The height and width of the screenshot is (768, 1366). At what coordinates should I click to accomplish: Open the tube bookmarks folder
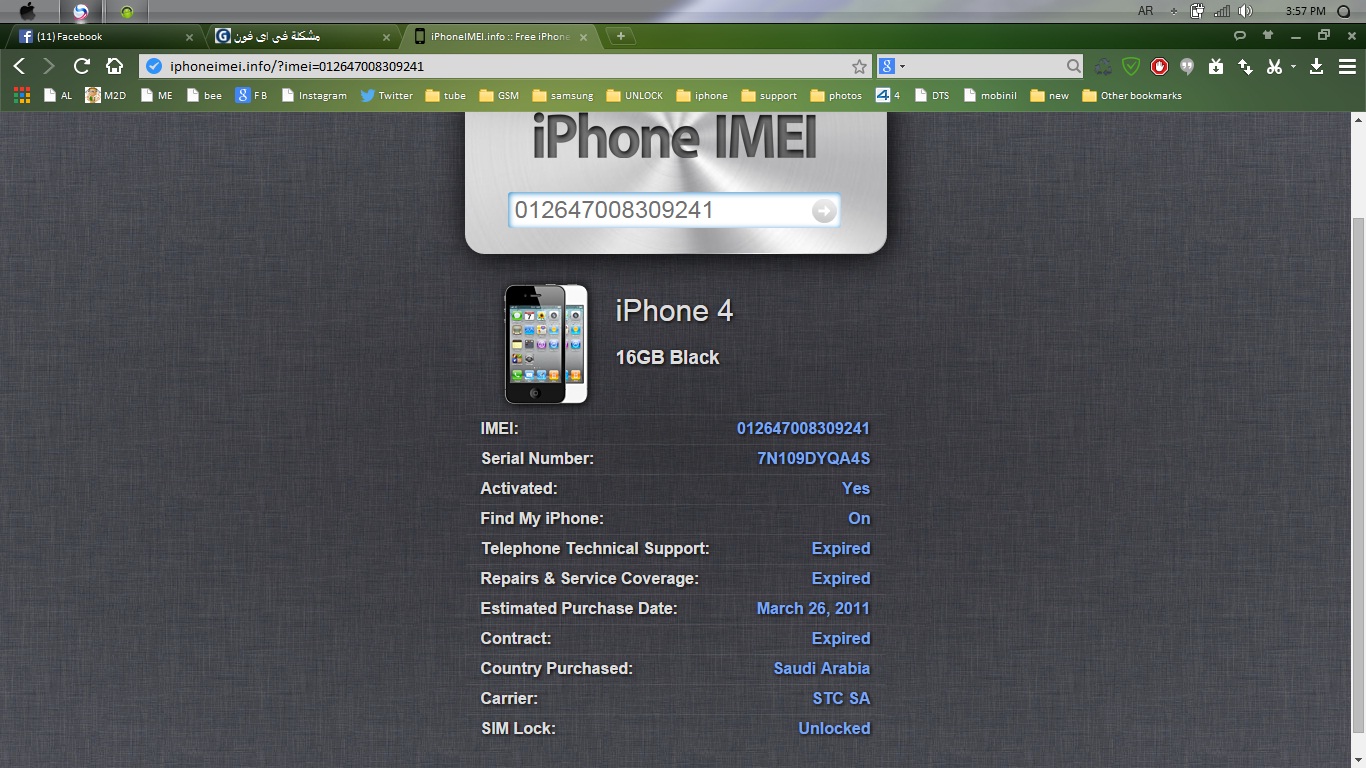coord(446,95)
